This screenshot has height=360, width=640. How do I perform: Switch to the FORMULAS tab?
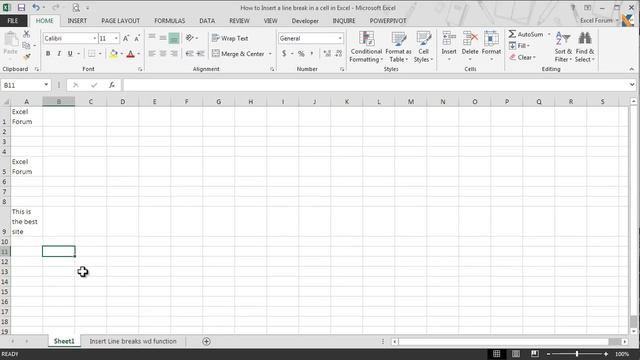(x=169, y=21)
